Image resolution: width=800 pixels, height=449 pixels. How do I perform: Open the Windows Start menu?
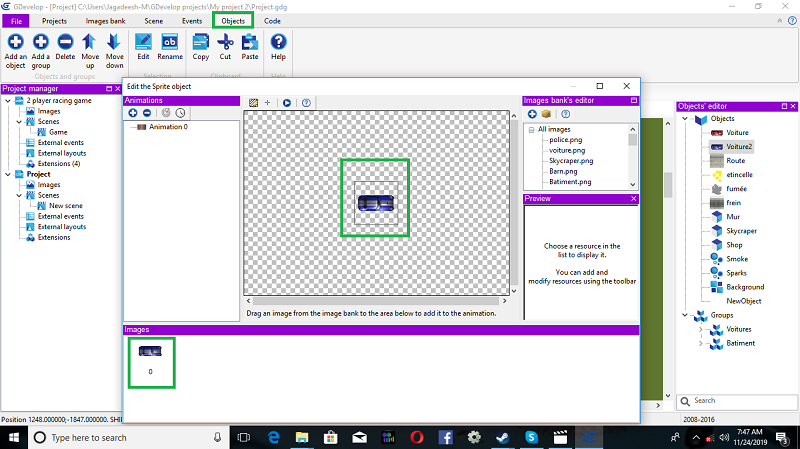click(x=13, y=438)
